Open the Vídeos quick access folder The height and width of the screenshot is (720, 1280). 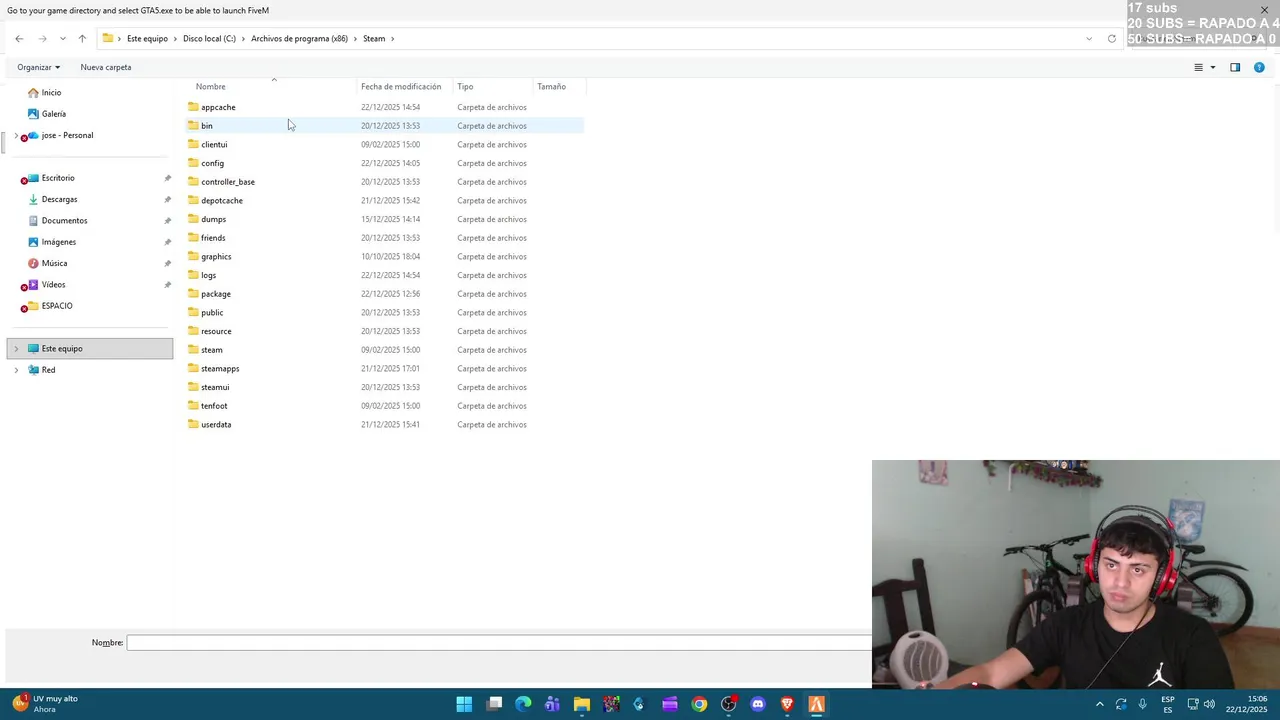pos(53,285)
